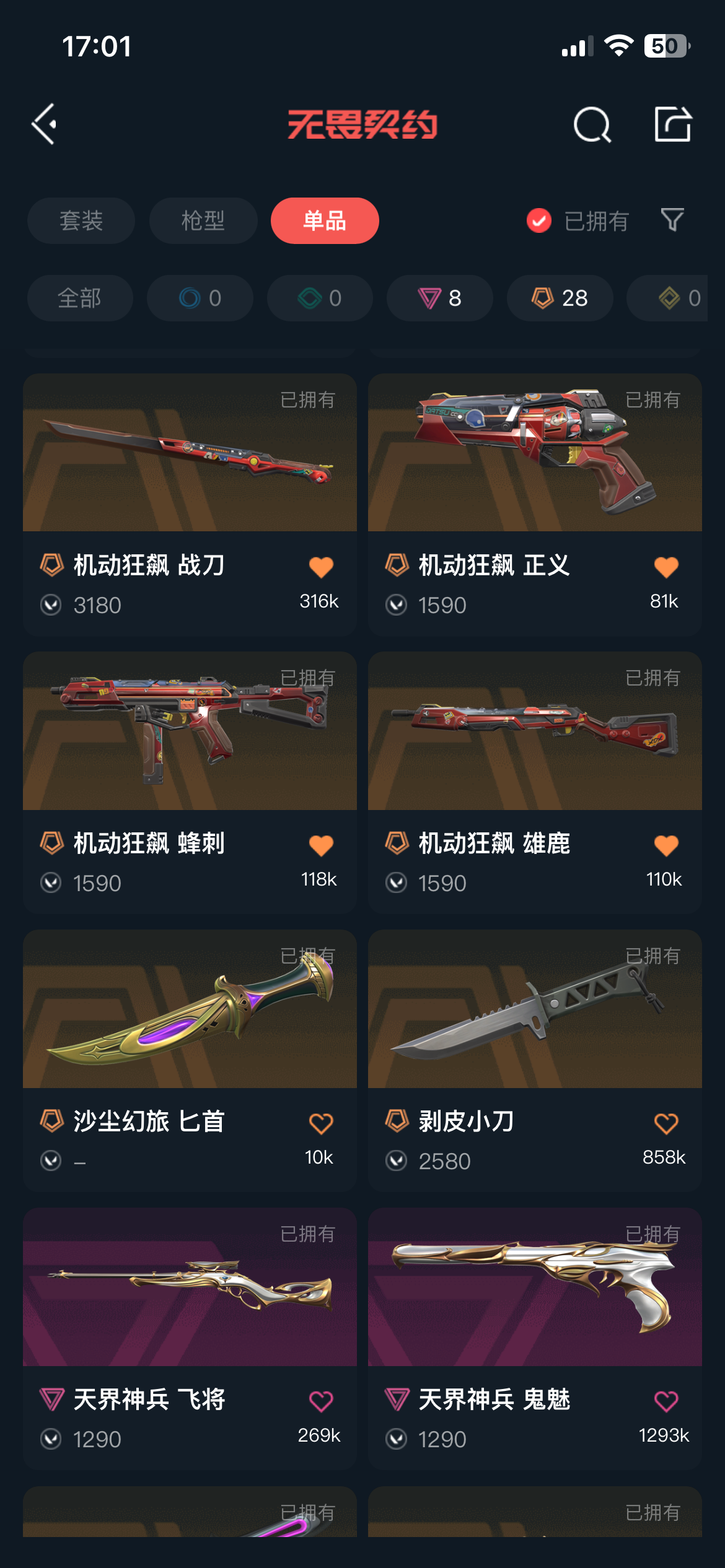Select the 全部 rarity filter
The image size is (725, 1568).
click(80, 298)
